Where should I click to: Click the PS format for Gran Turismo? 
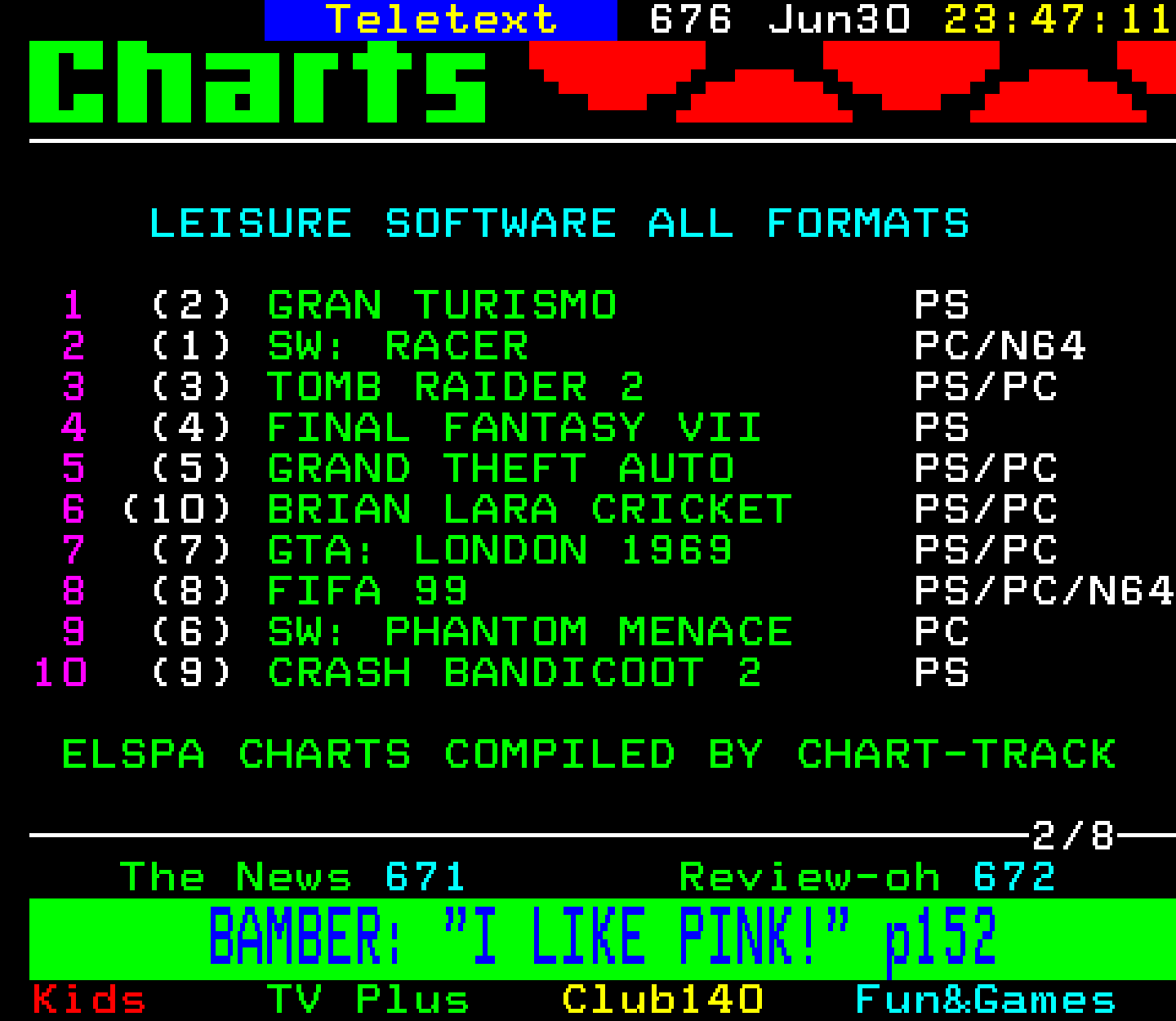point(942,305)
